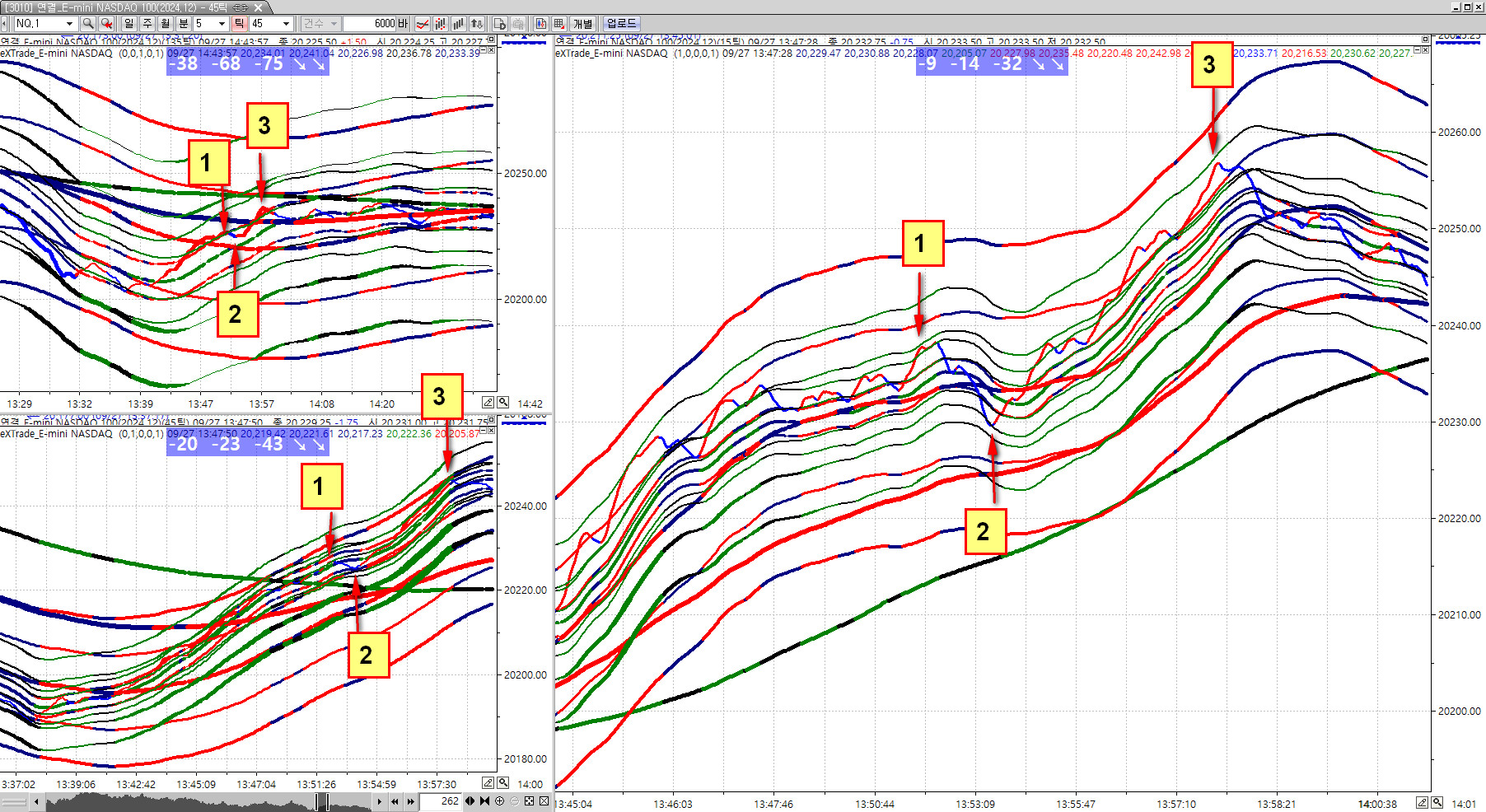The image size is (1486, 812).
Task: Click the 20260.00 price label on right axis
Action: coord(1460,133)
